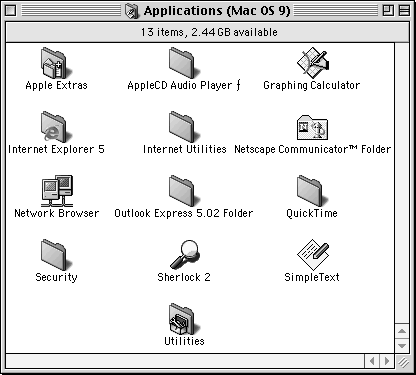Click the "Sherlock 2" label

tap(184, 277)
